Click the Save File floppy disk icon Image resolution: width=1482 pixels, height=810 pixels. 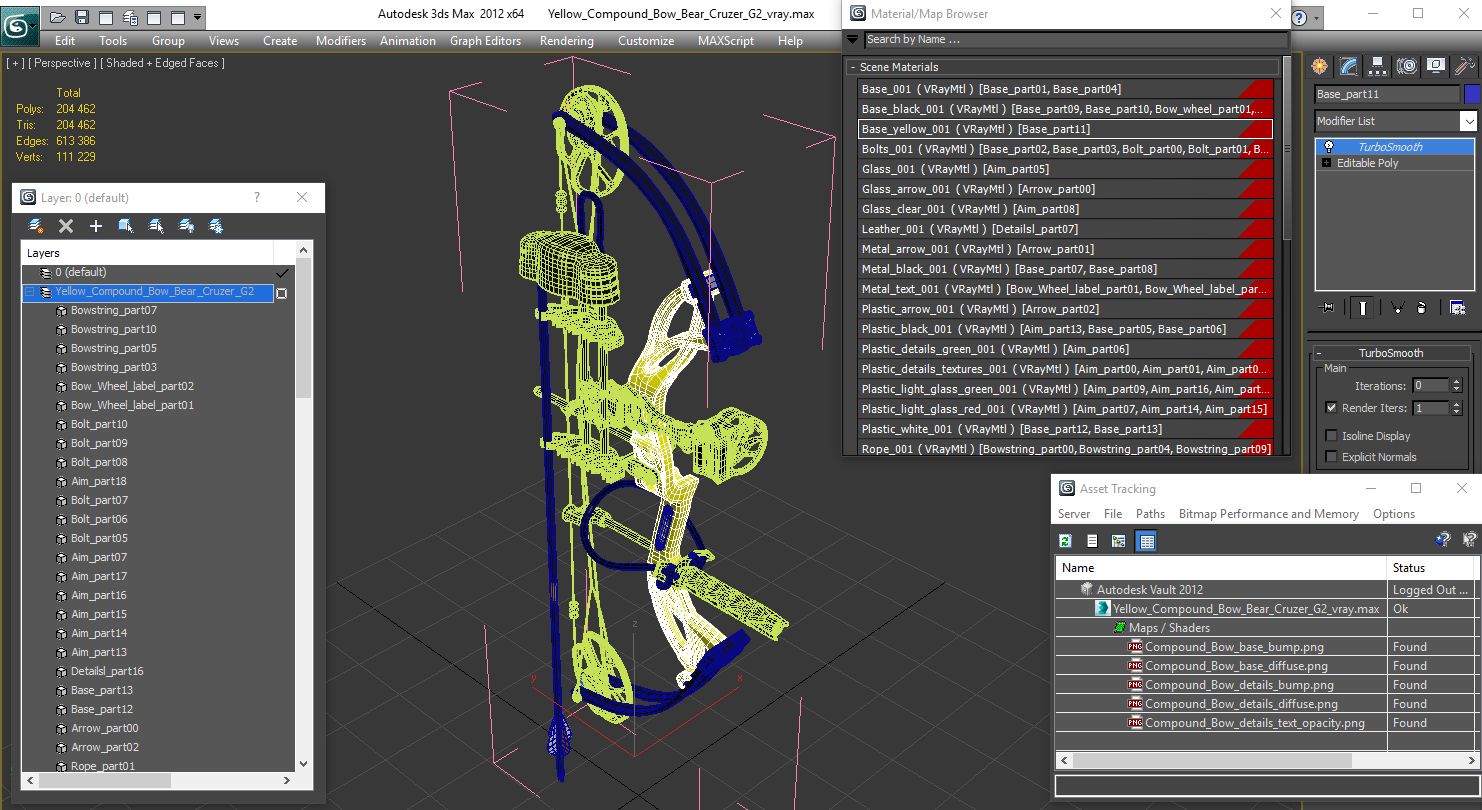[82, 17]
